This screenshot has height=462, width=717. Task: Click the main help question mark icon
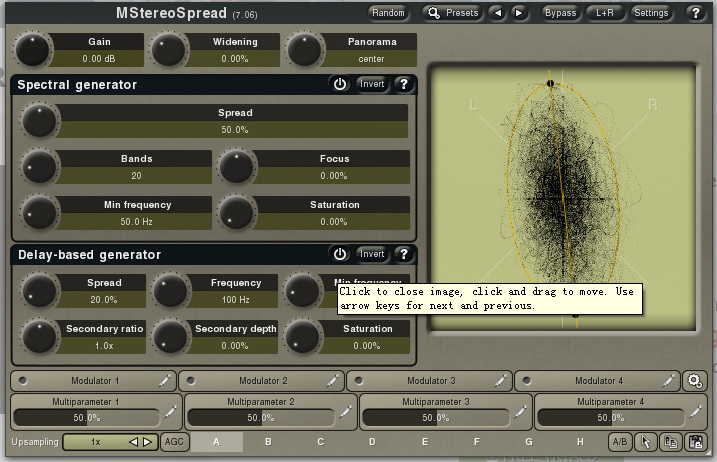pos(696,13)
